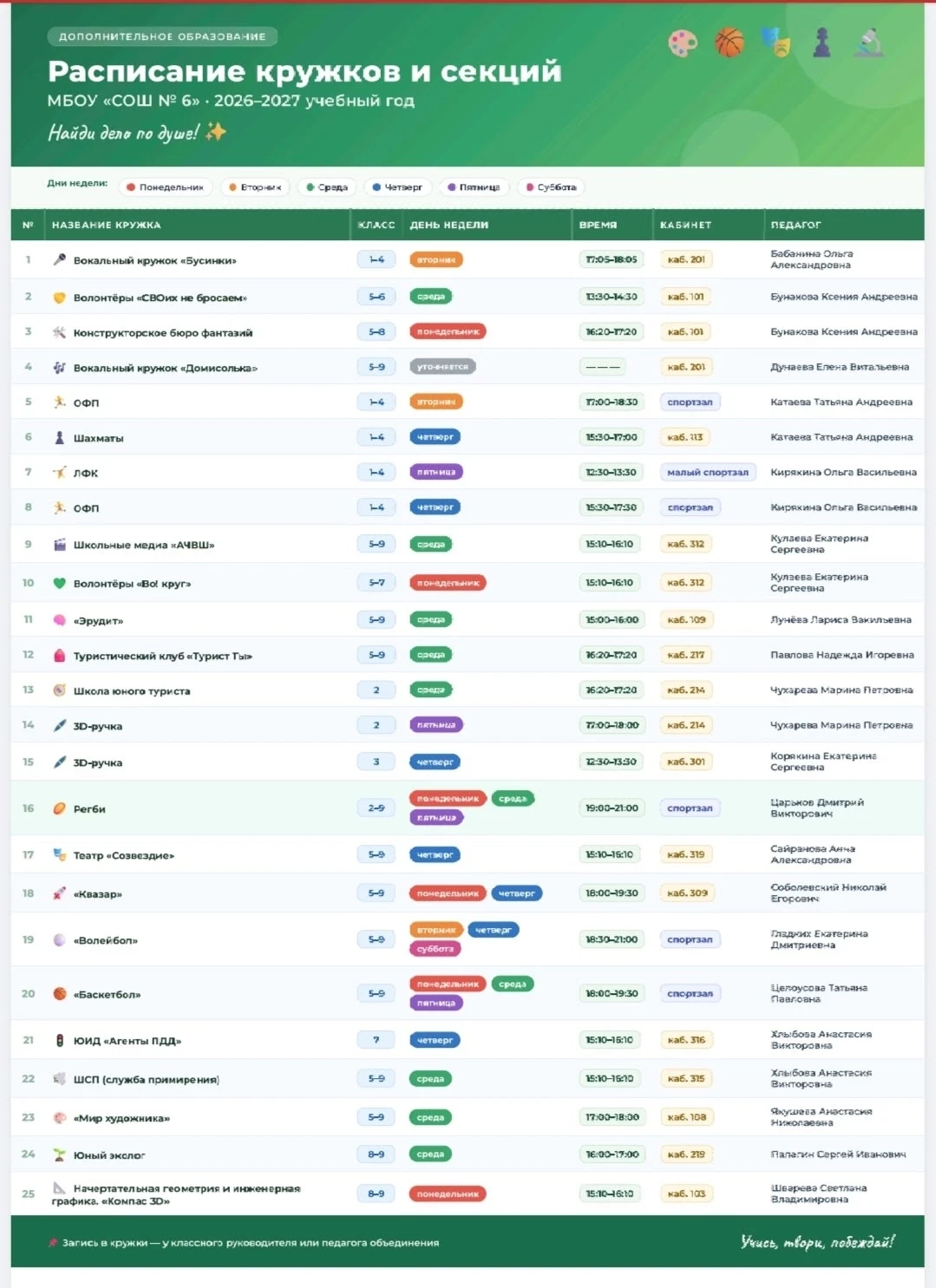Select the Пятница chip in the days legend
This screenshot has height=1288, width=936.
[x=474, y=187]
